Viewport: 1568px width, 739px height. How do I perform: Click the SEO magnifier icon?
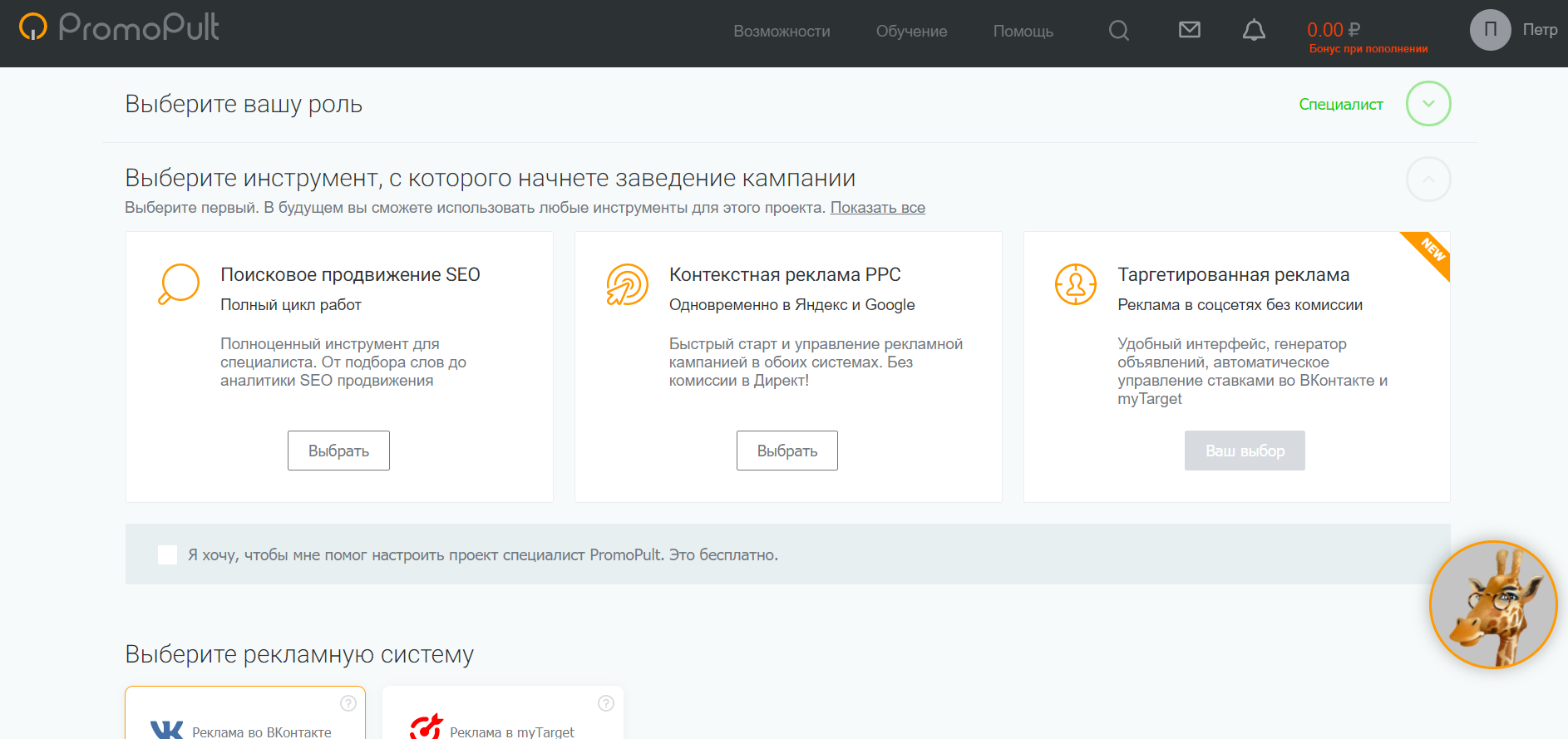tap(179, 284)
